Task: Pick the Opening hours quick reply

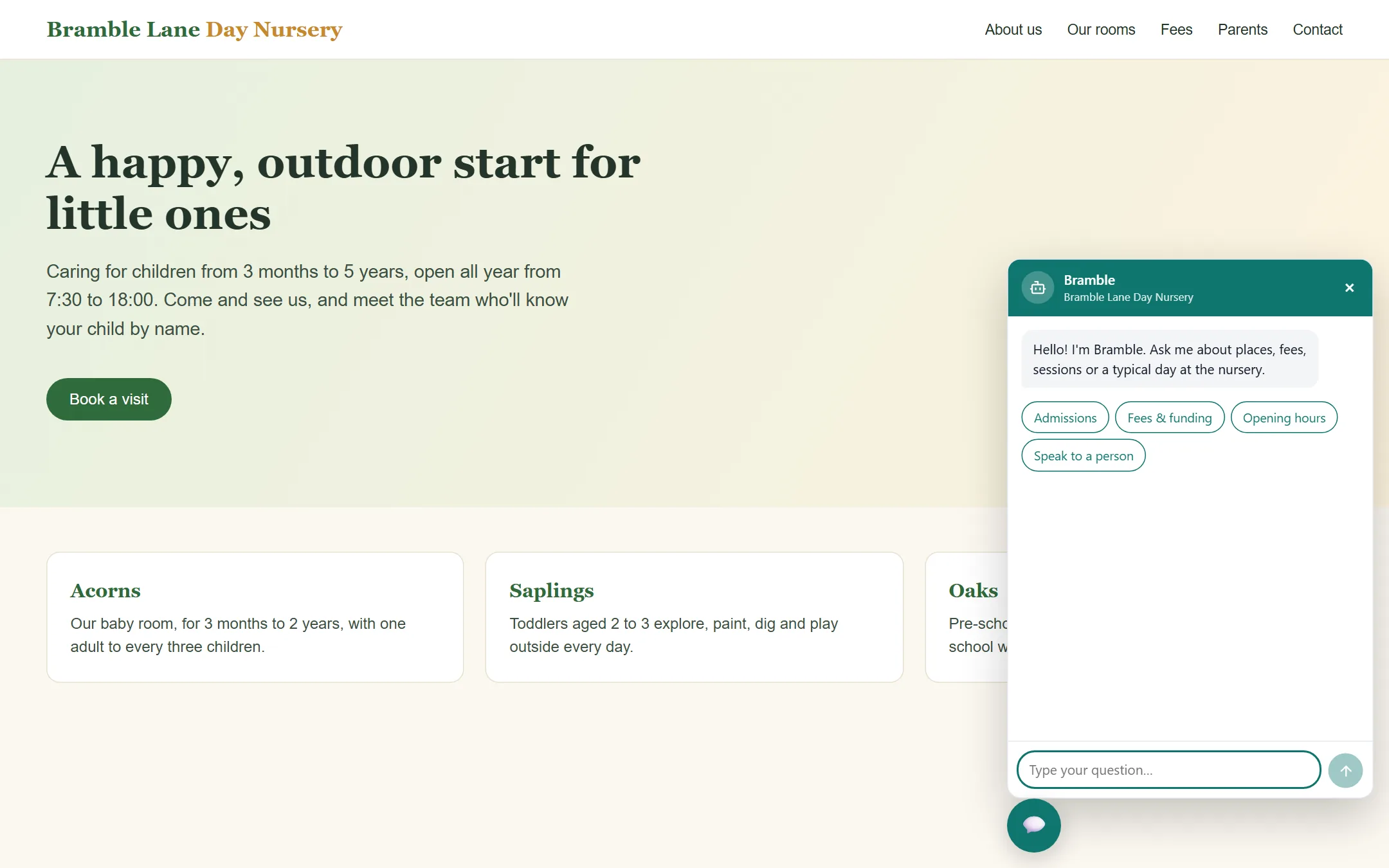Action: (x=1284, y=418)
